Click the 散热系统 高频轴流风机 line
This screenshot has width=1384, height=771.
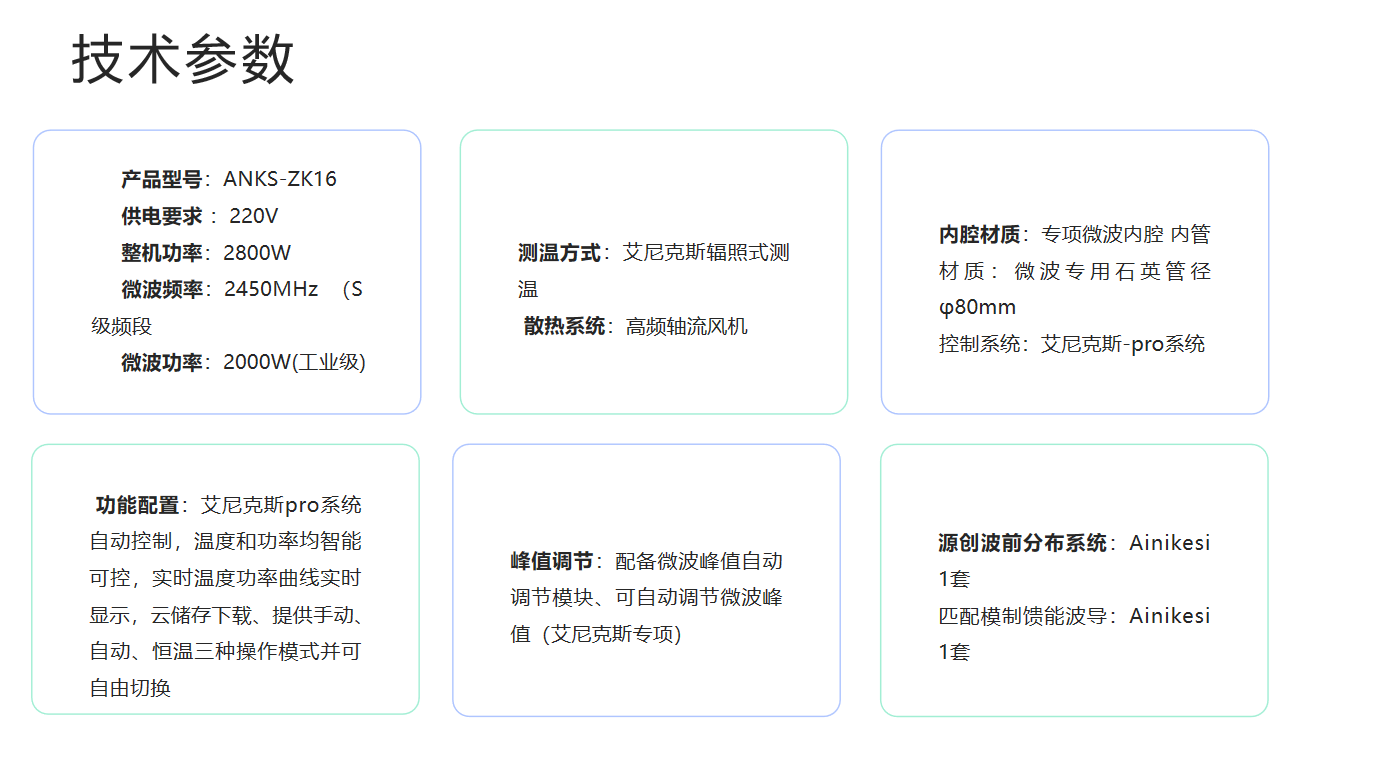635,326
